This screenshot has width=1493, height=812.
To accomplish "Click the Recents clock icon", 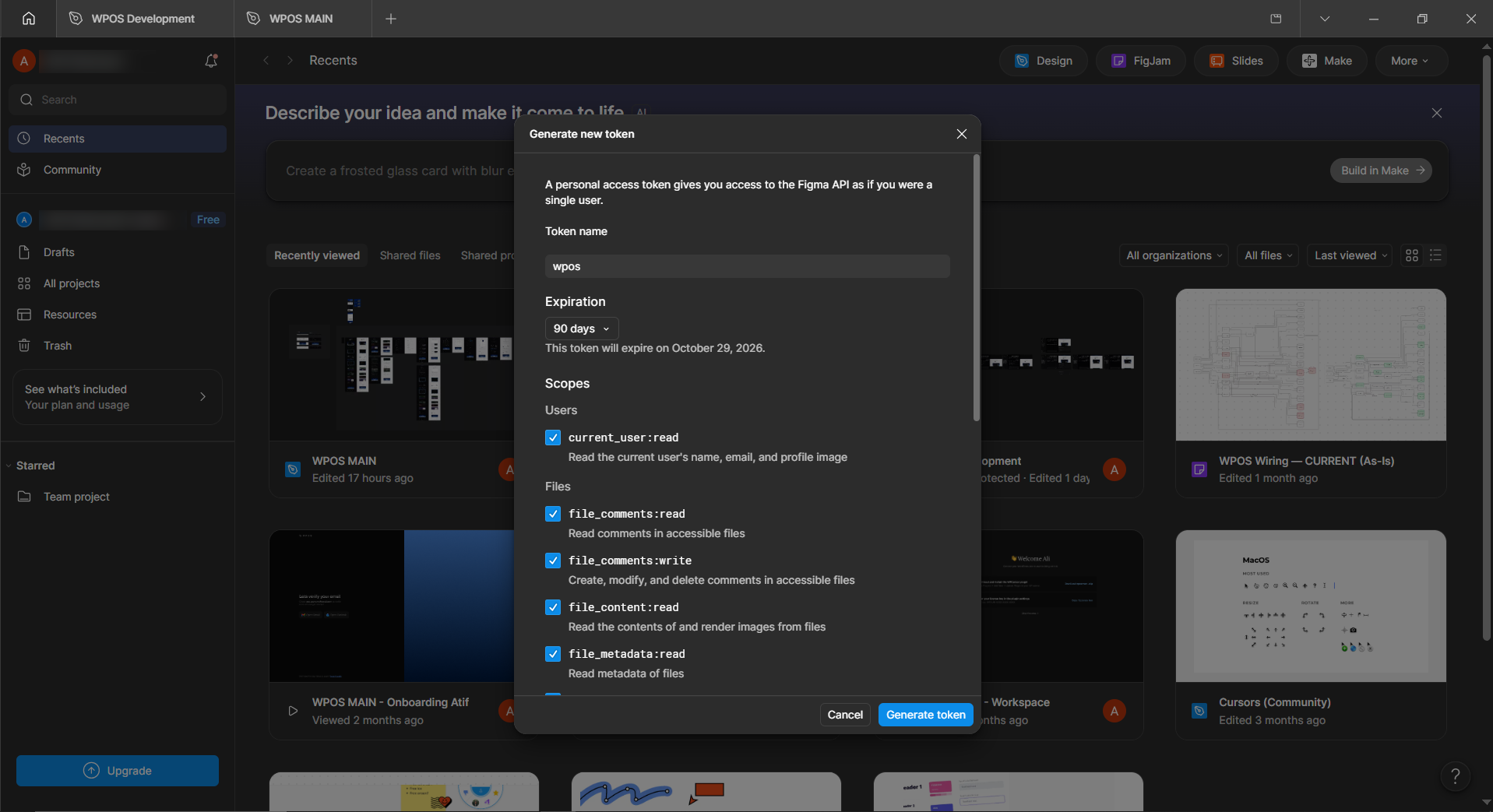I will coord(24,139).
